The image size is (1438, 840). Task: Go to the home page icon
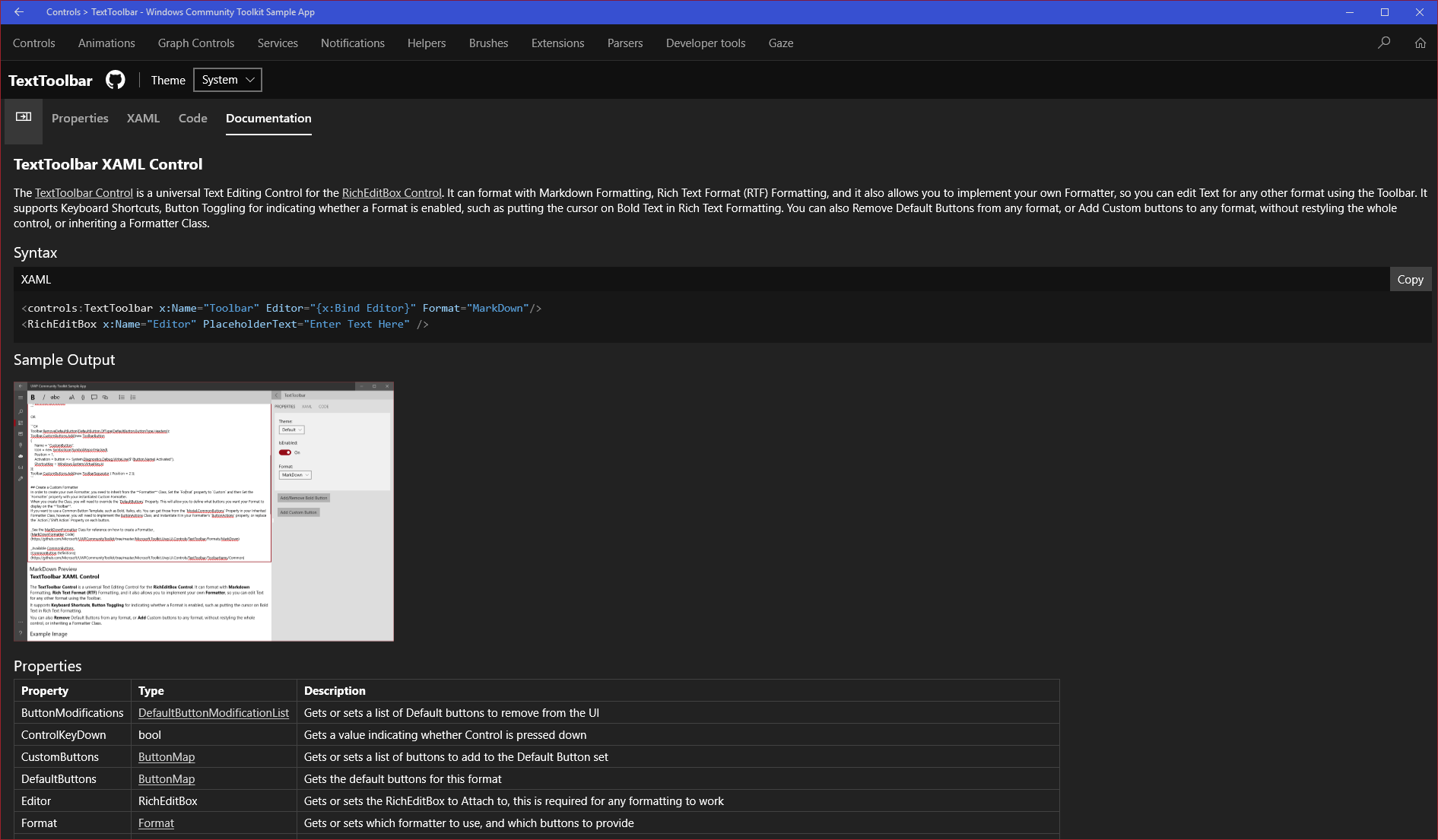pos(1420,43)
